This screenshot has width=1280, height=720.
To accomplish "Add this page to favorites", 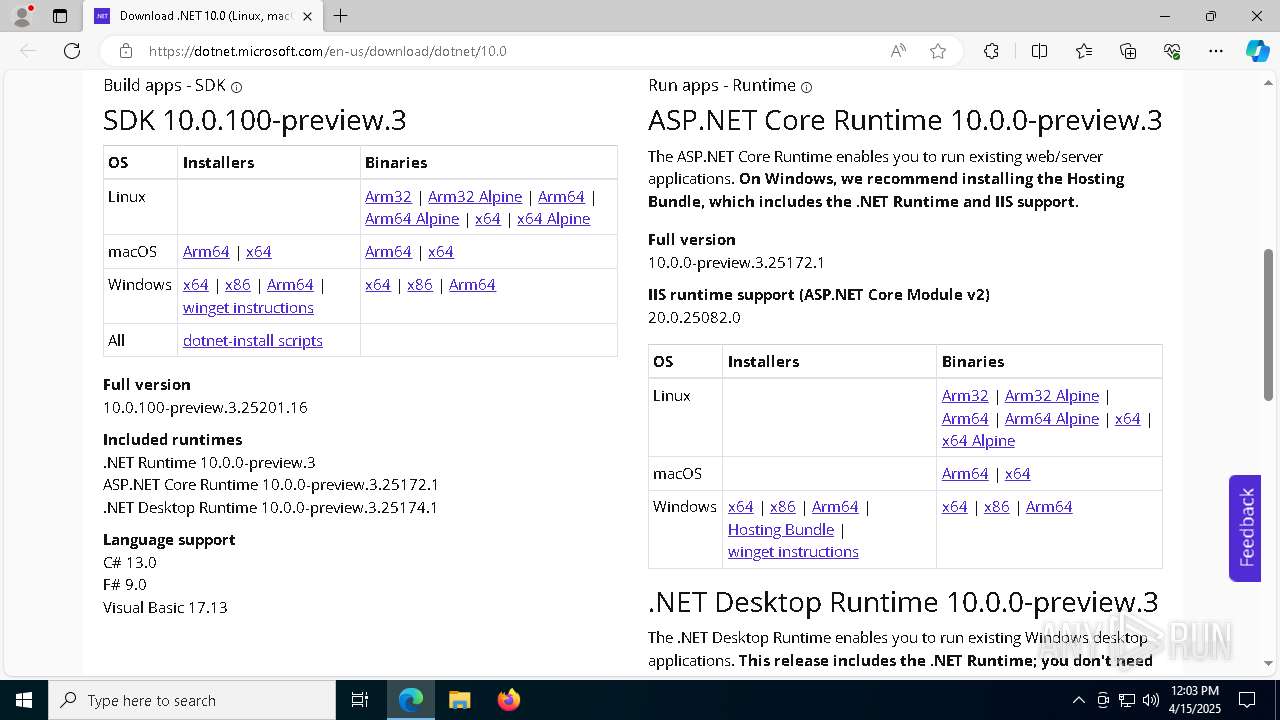I will (938, 51).
